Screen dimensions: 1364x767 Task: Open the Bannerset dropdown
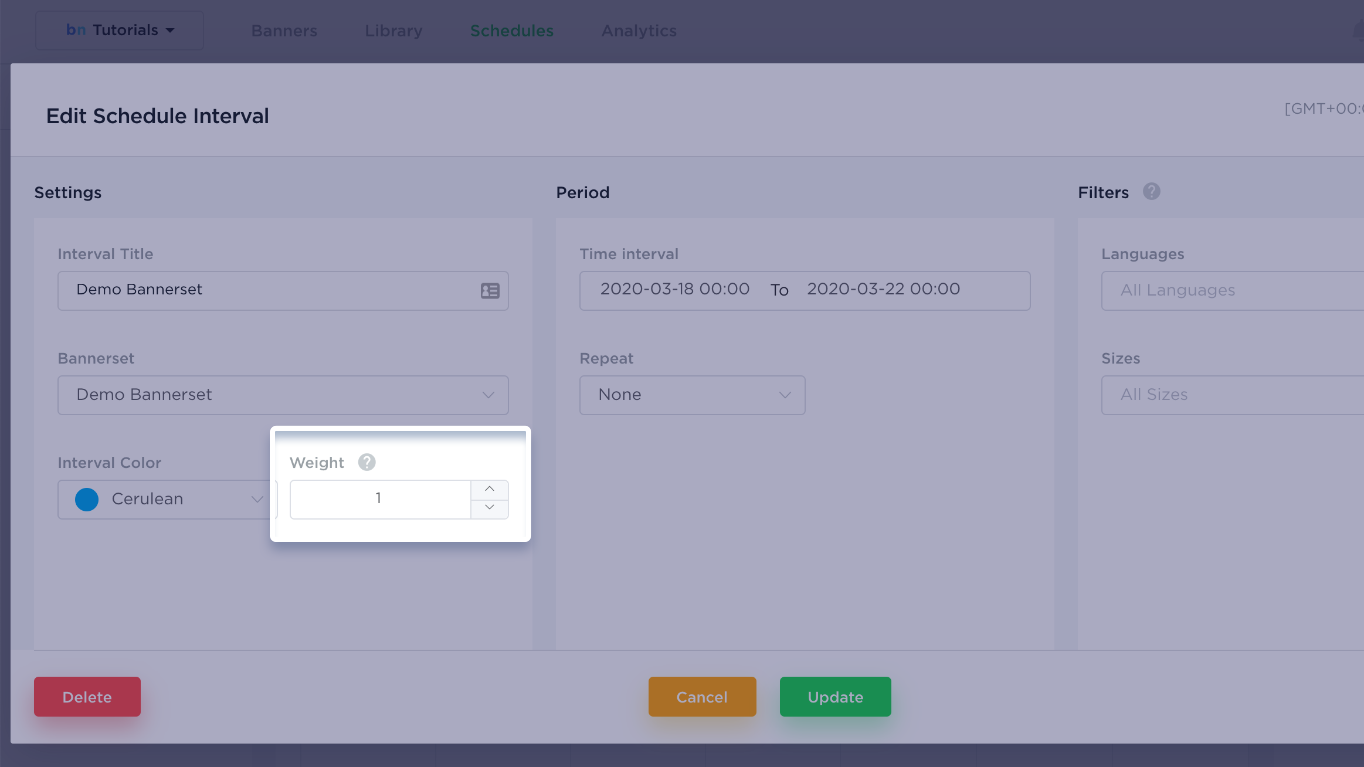click(x=283, y=395)
